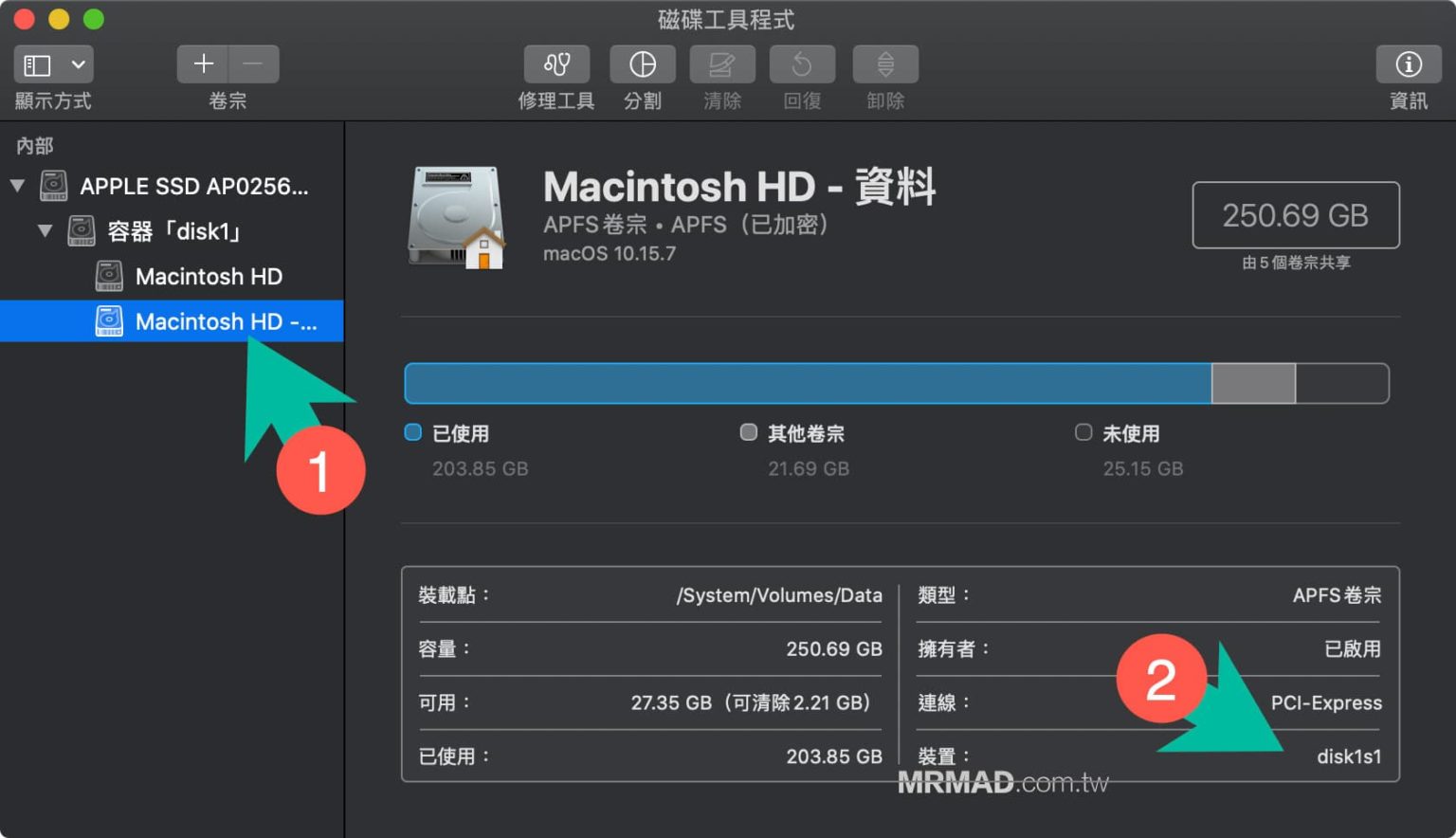Viewport: 1456px width, 838px height.
Task: Select the 回復 (Restore) toolbar icon
Action: coord(802,64)
